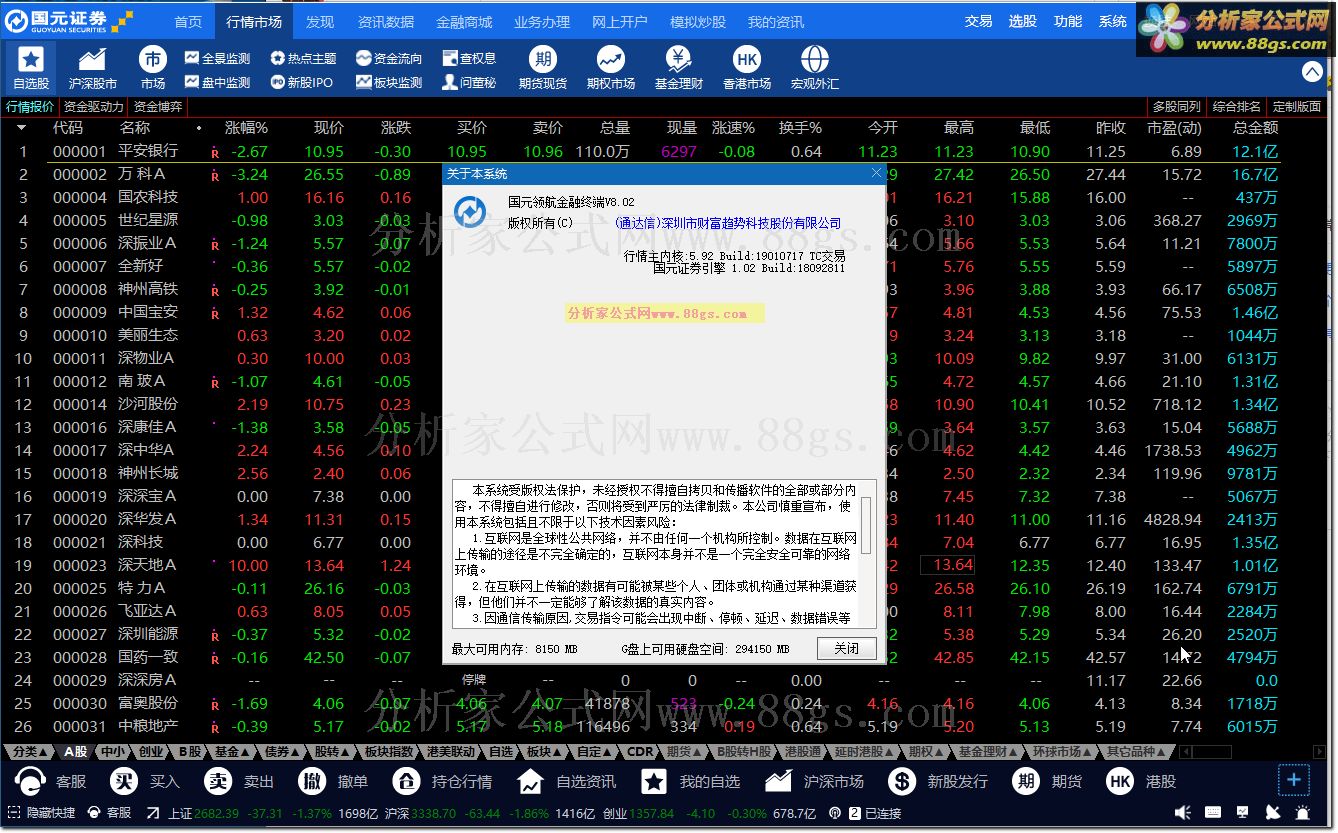1338x833 pixels.
Task: Open 我的自选 star icon
Action: pyautogui.click(x=654, y=781)
